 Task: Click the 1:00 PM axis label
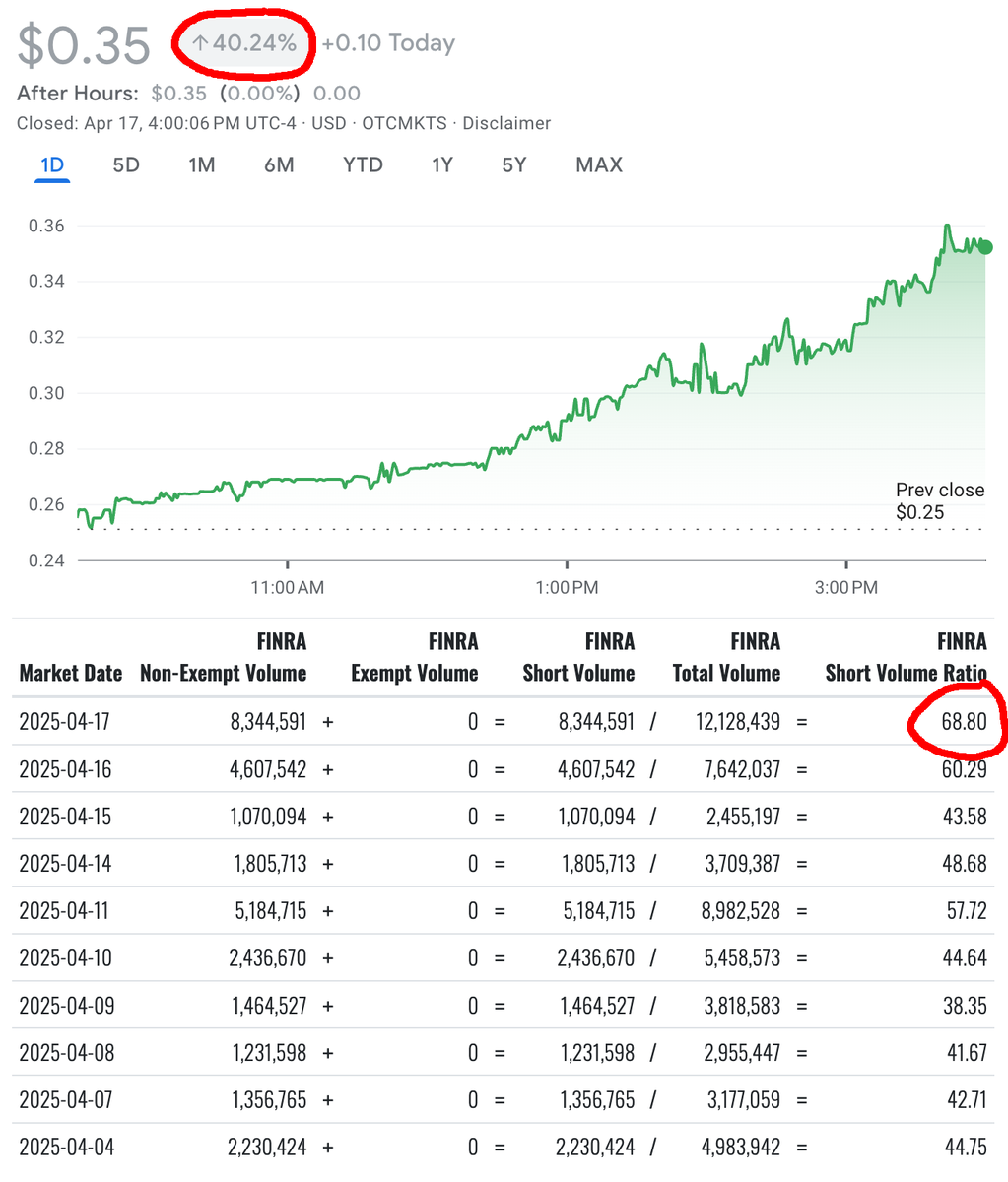567,588
